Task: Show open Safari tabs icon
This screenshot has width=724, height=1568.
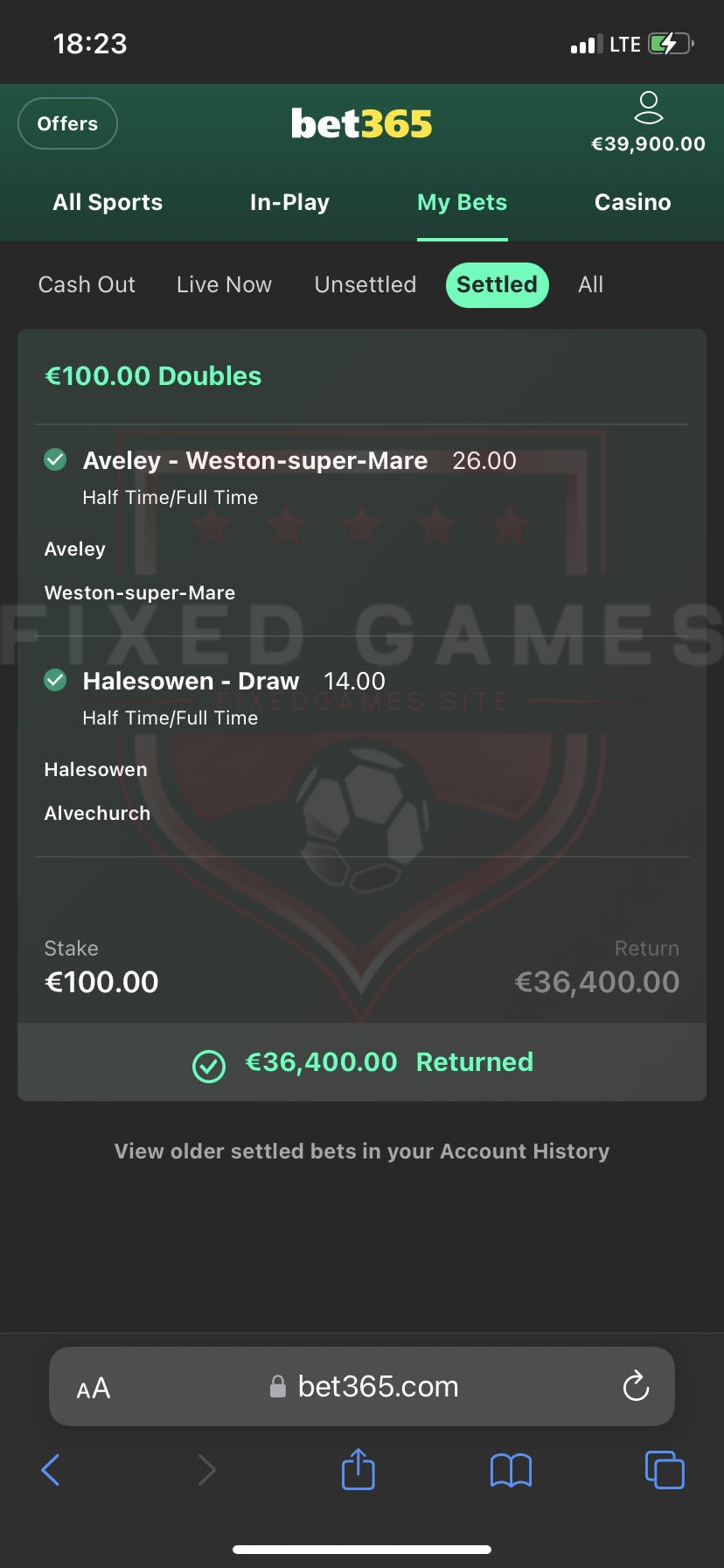Action: [665, 1469]
